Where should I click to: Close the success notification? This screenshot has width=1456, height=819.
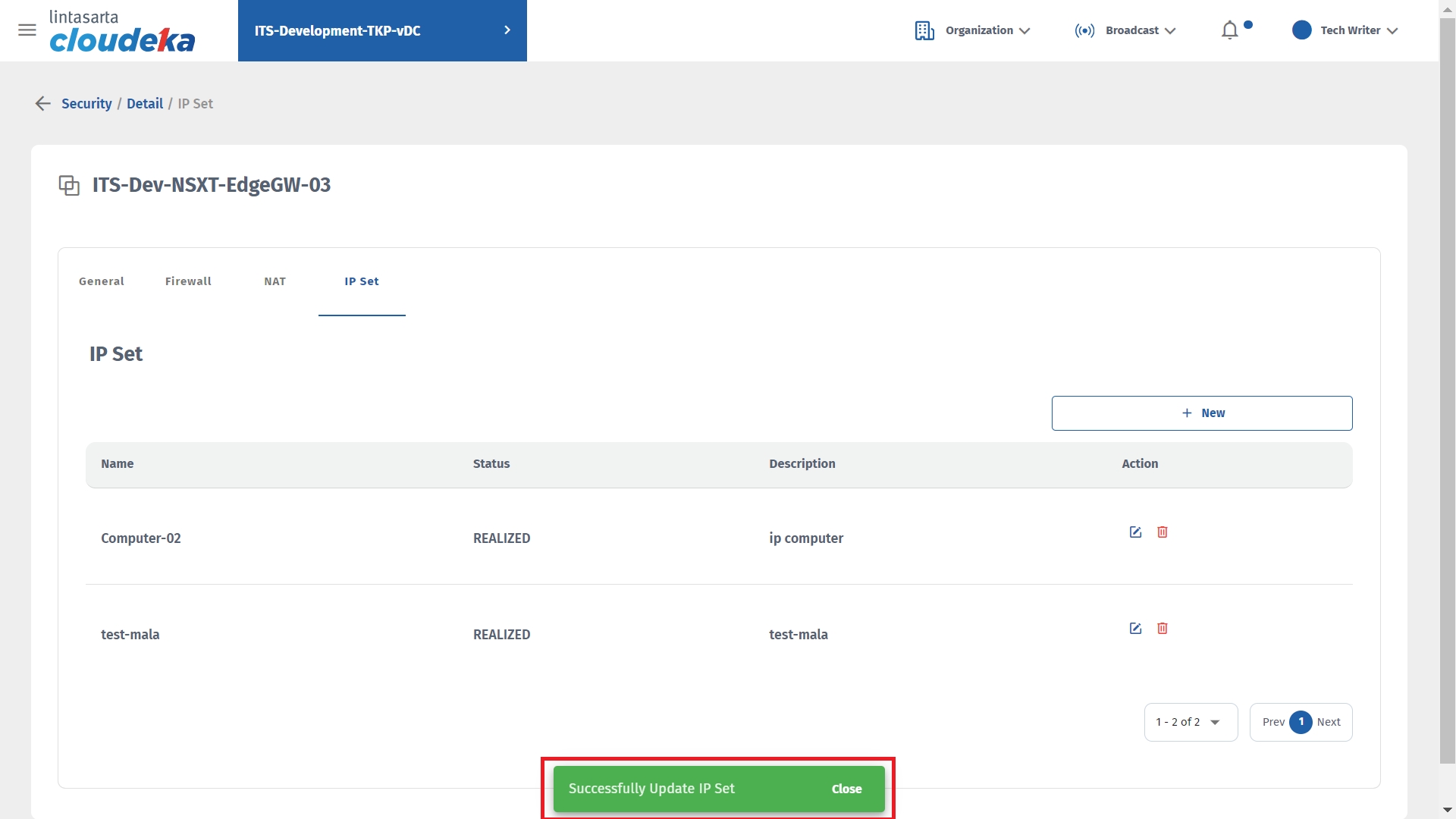tap(846, 789)
